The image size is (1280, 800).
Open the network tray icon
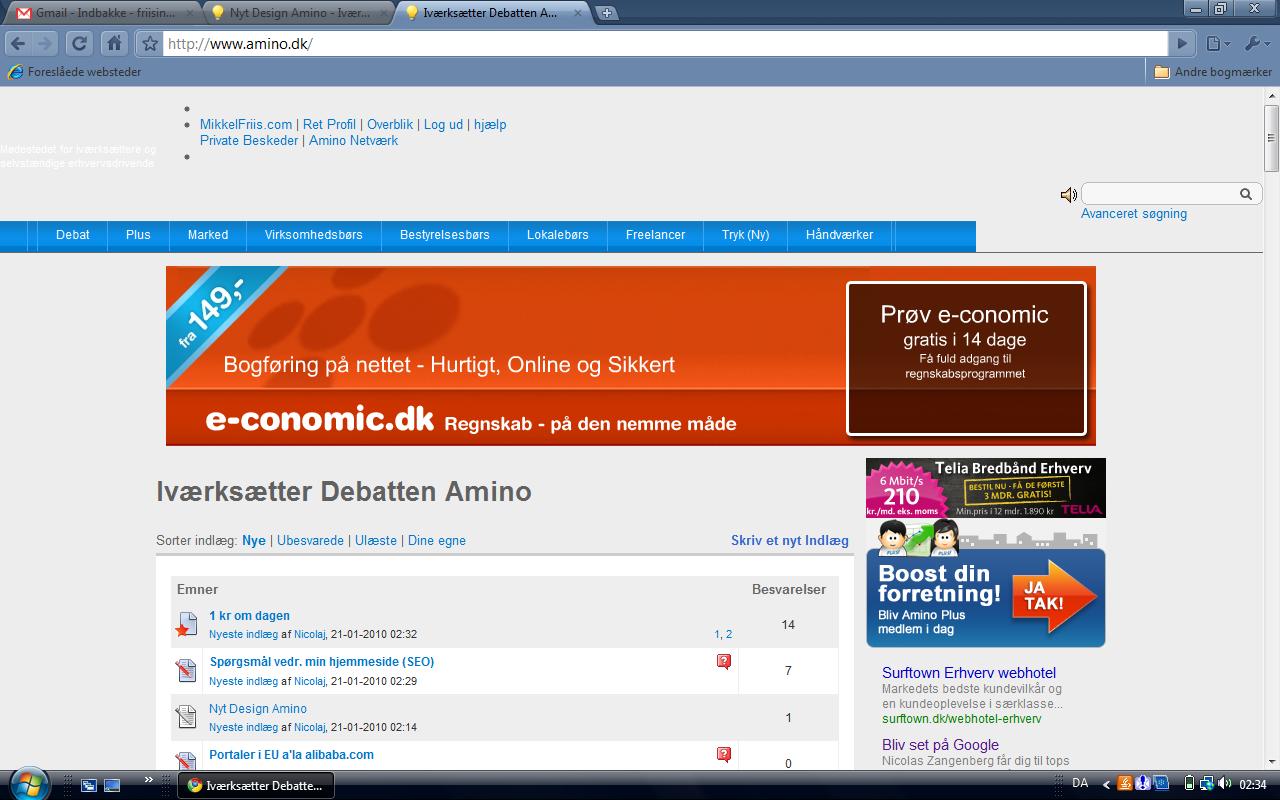pyautogui.click(x=1206, y=783)
